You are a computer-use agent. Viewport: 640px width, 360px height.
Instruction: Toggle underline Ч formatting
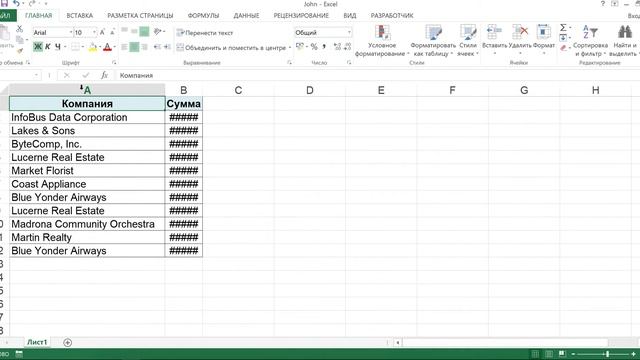tap(58, 47)
